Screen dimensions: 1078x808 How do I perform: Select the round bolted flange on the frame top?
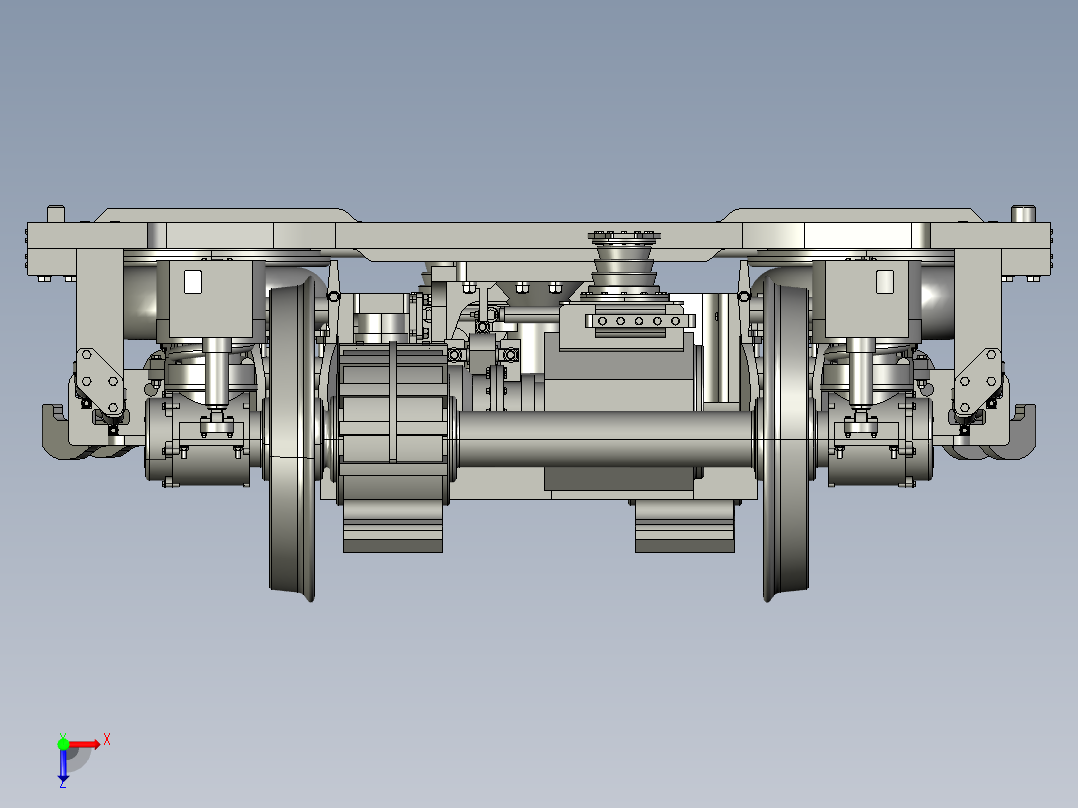[625, 237]
